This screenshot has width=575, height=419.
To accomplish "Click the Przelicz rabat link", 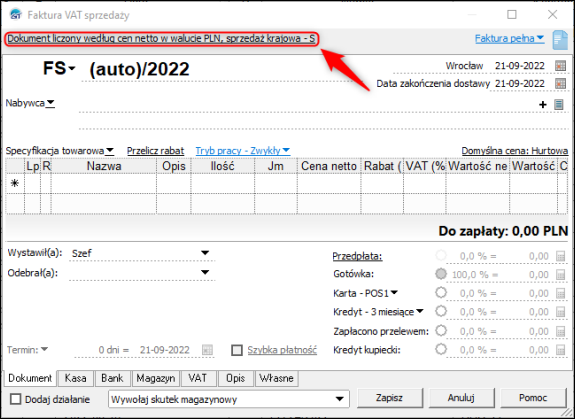I will coord(155,151).
